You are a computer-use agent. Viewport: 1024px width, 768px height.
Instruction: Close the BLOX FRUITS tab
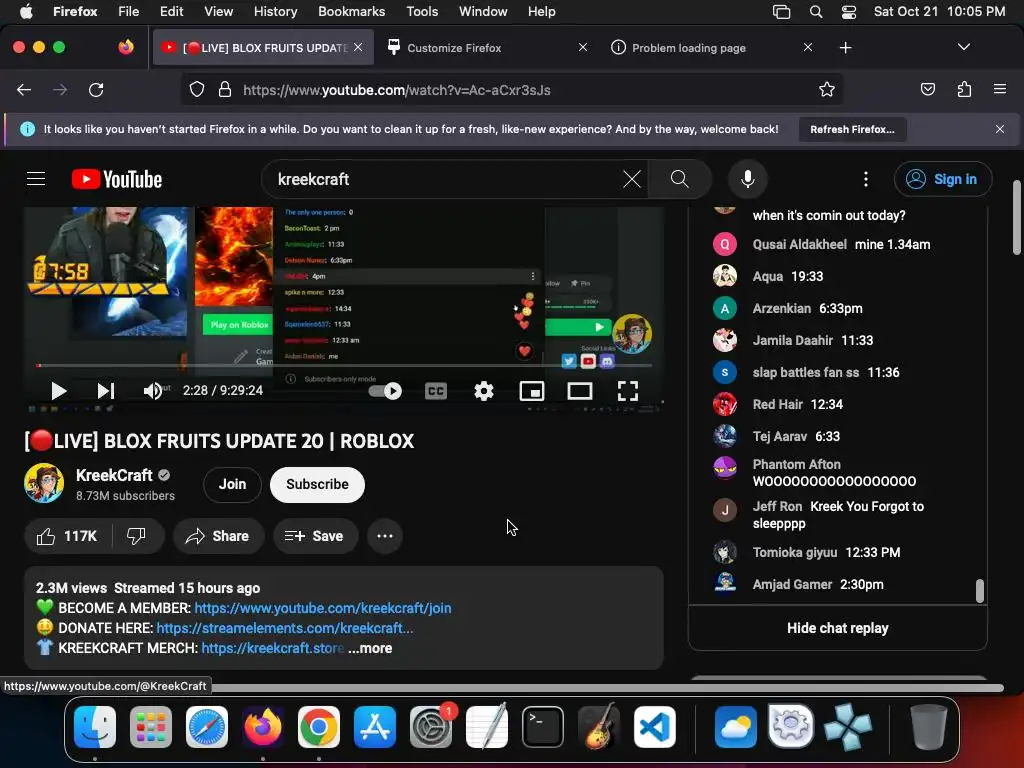pos(358,47)
